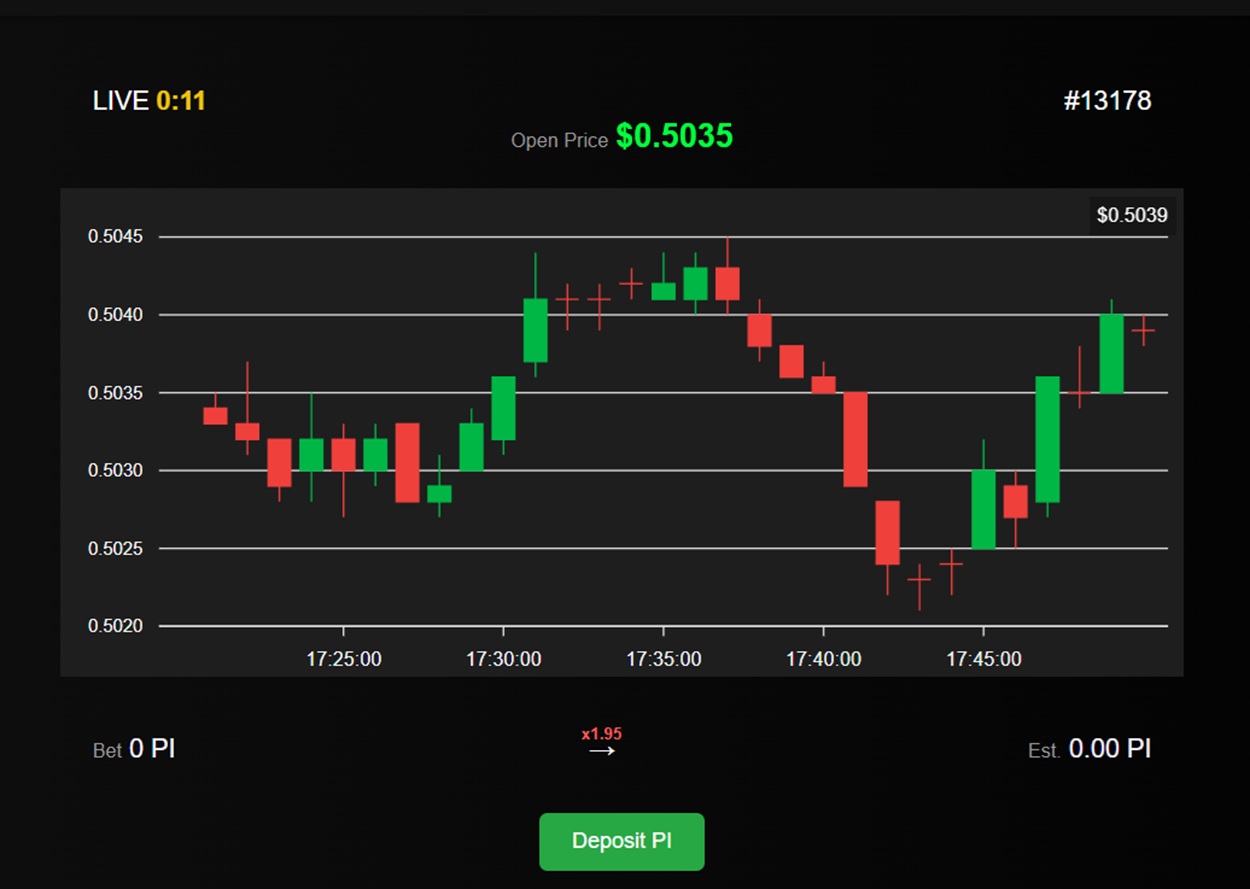Click the 0.5045 price axis label

tap(116, 237)
